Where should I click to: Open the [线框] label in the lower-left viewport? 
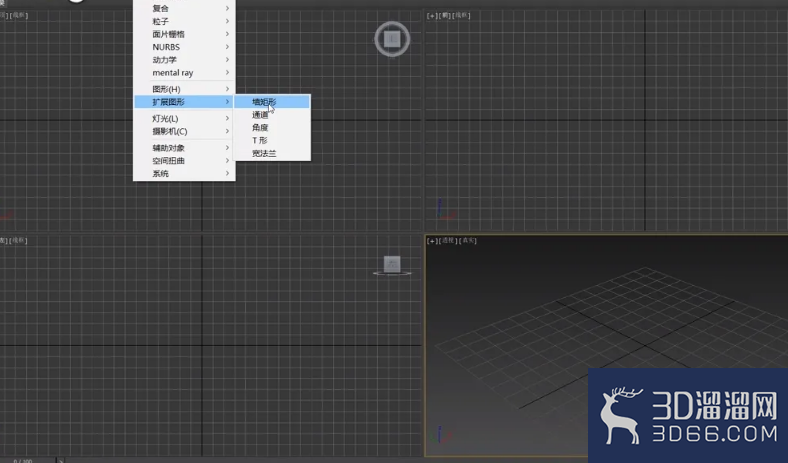point(18,241)
